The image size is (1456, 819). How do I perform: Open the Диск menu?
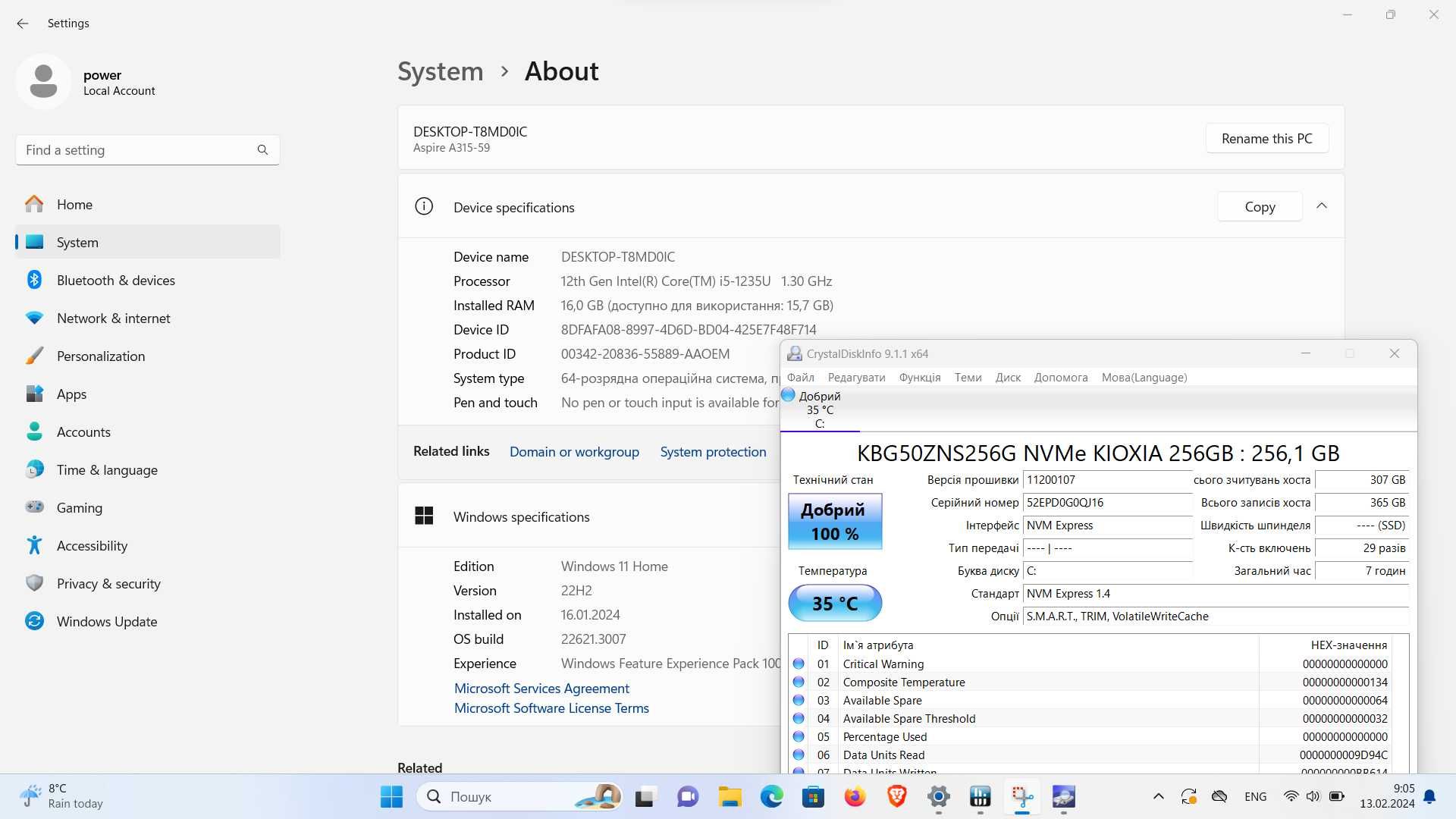tap(1008, 378)
